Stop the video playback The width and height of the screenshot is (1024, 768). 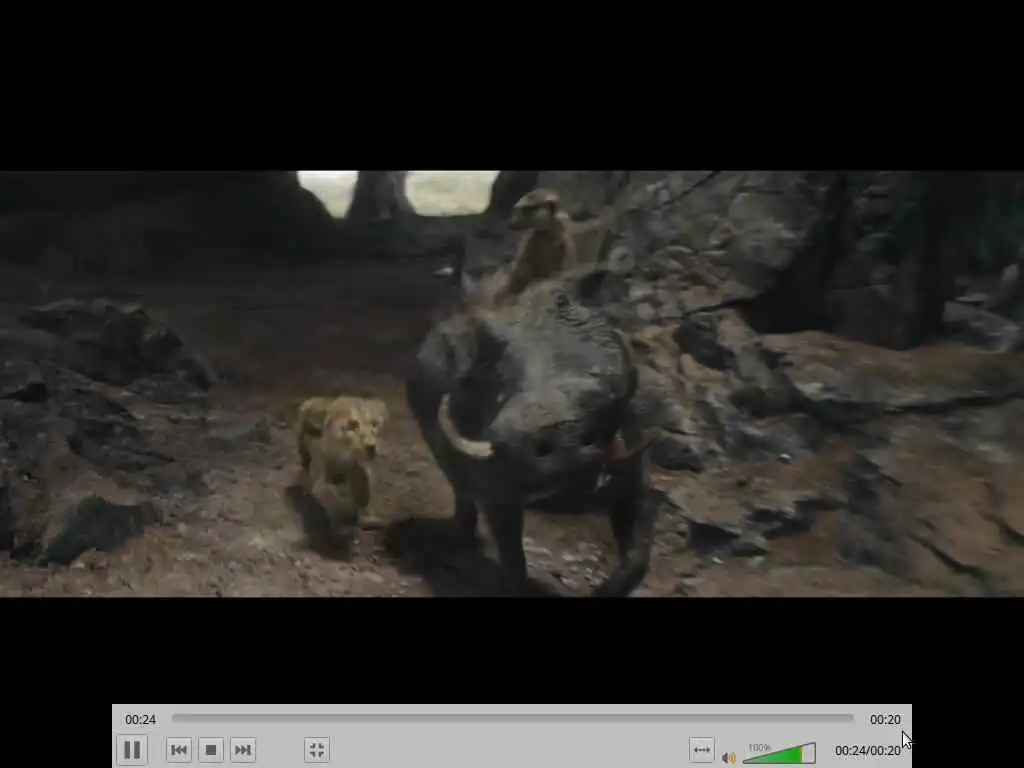[x=211, y=750]
